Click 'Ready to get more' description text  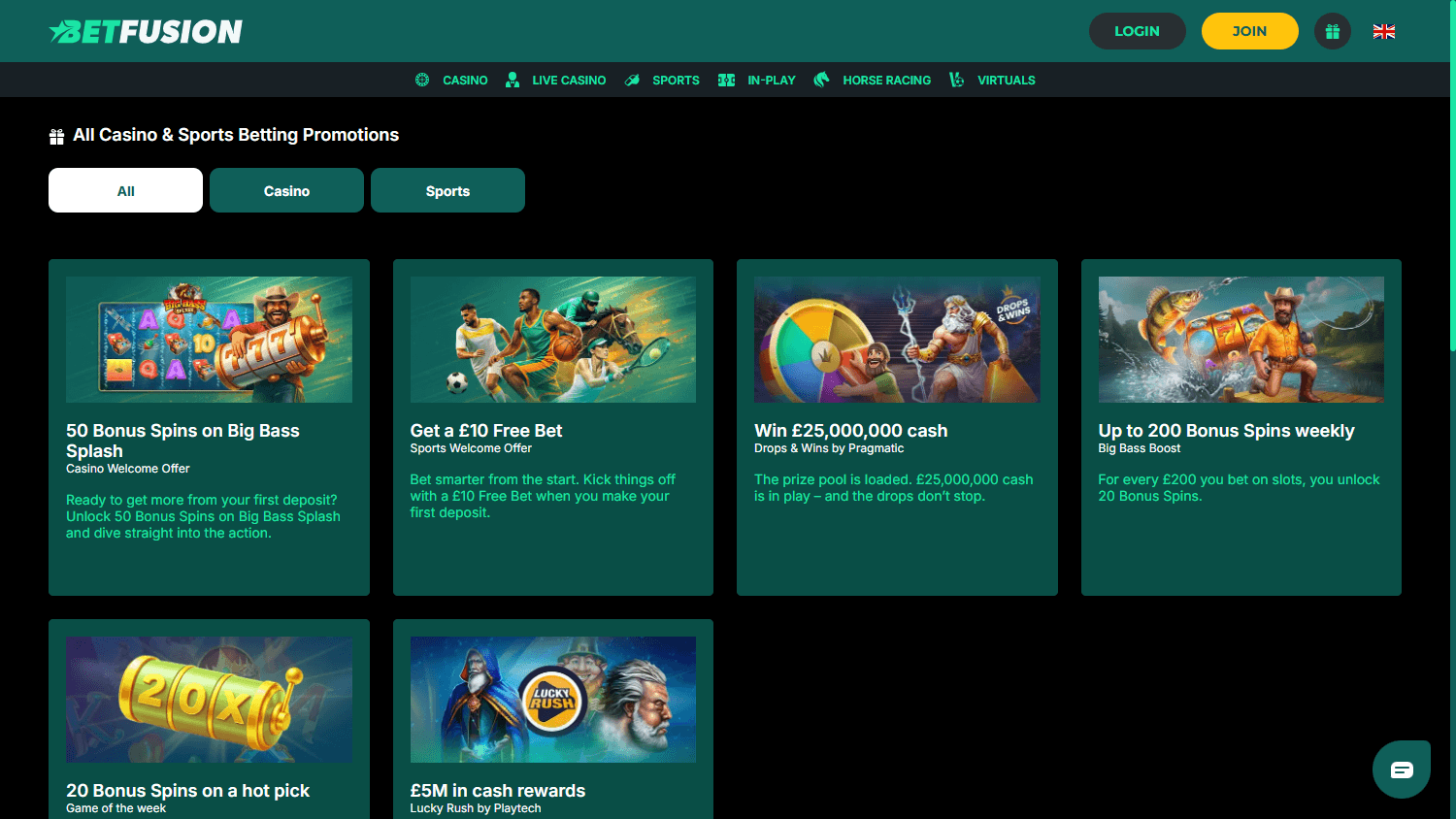(x=203, y=516)
